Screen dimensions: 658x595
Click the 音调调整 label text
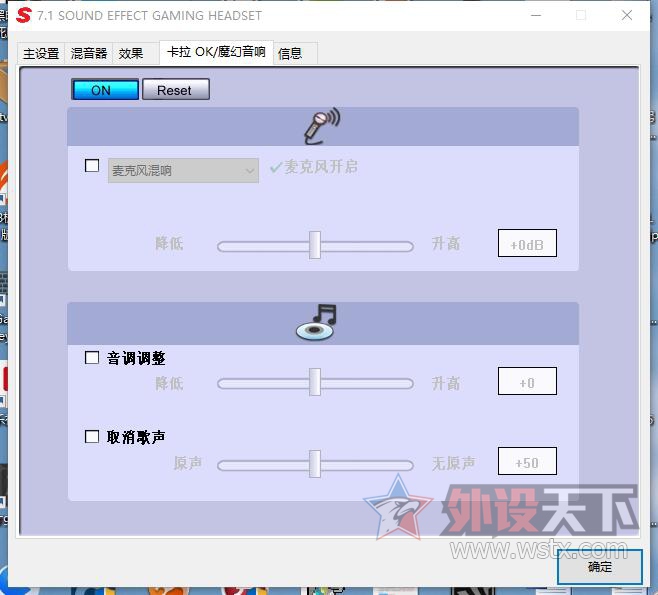tap(136, 358)
